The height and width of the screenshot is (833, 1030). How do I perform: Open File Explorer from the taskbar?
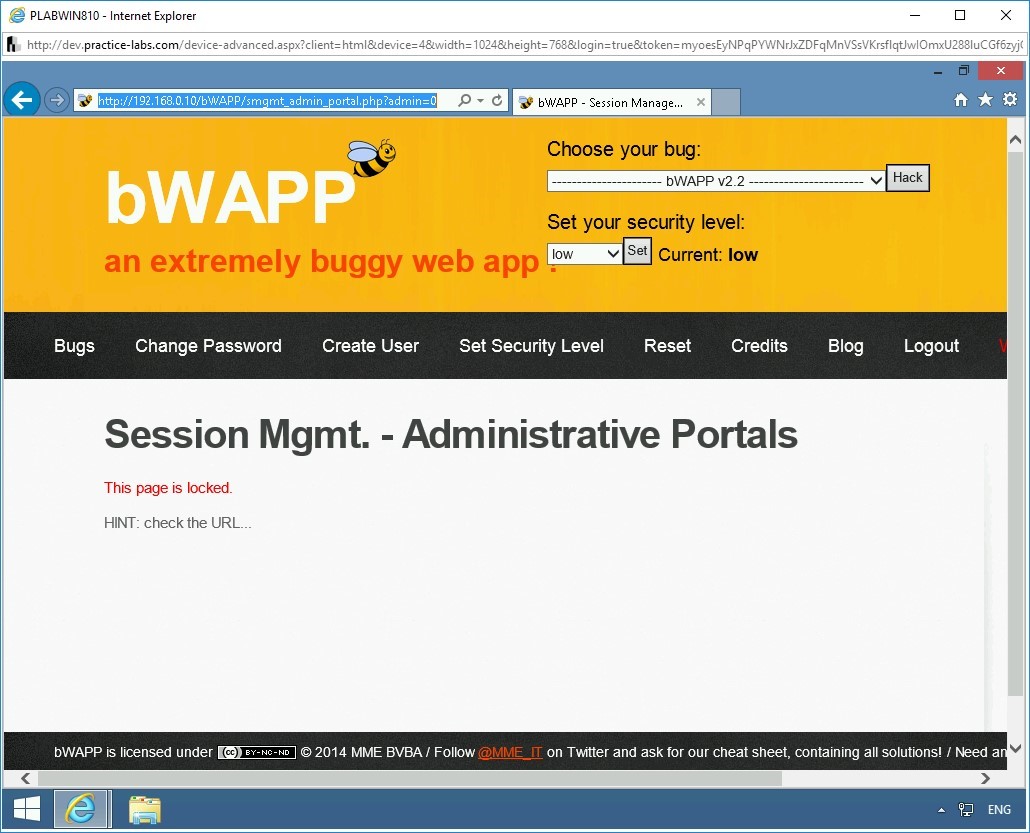click(x=144, y=809)
